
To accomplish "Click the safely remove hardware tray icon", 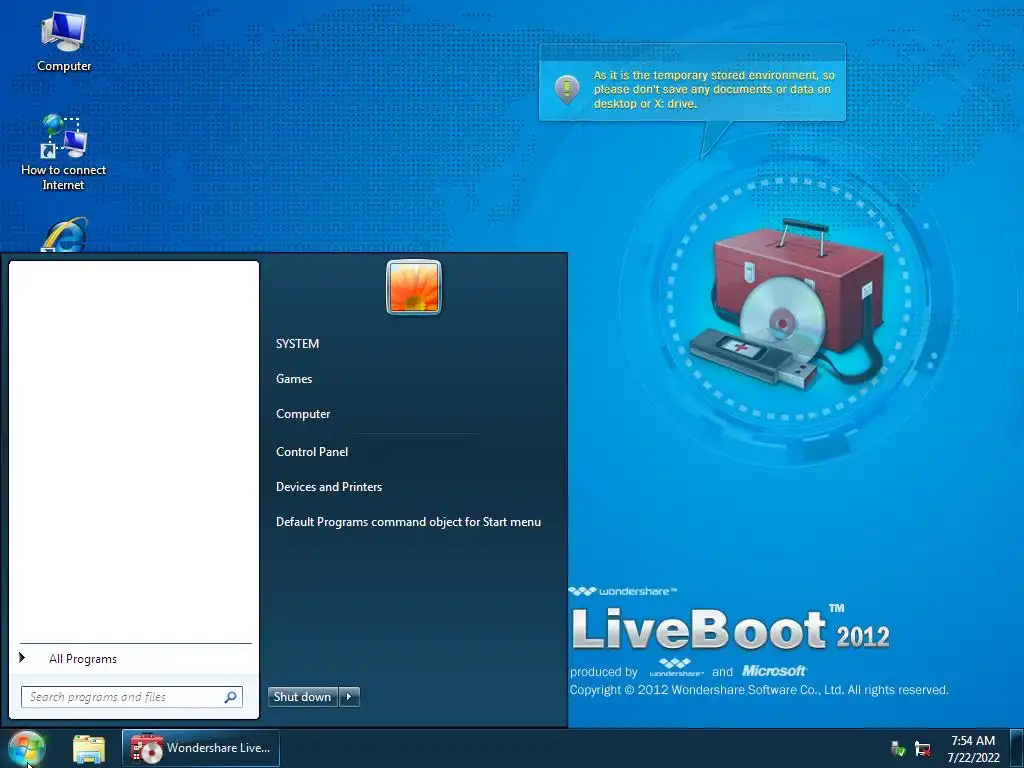I will [898, 748].
